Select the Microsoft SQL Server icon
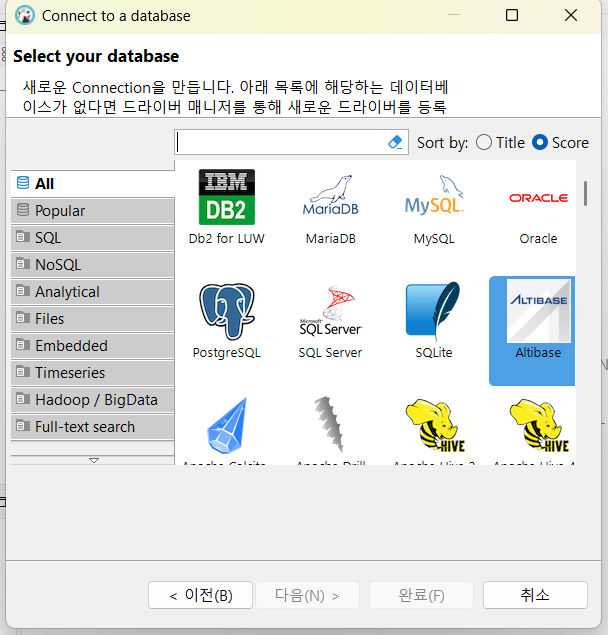This screenshot has width=608, height=635. pos(331,311)
